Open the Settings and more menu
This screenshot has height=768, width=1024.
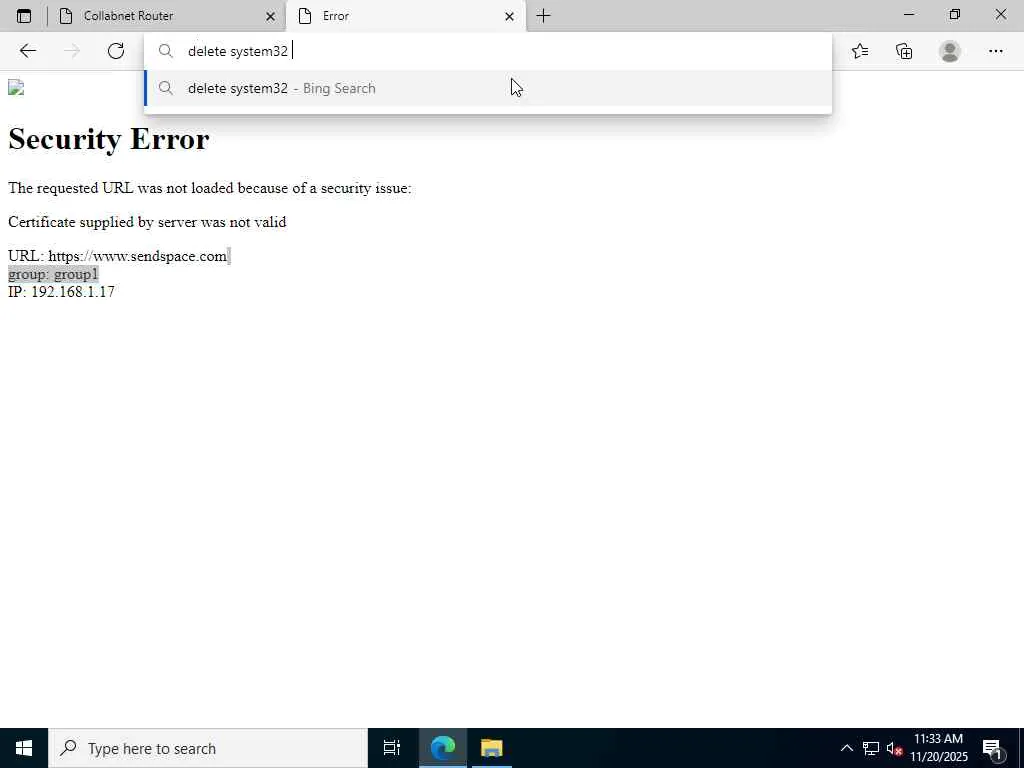995,51
